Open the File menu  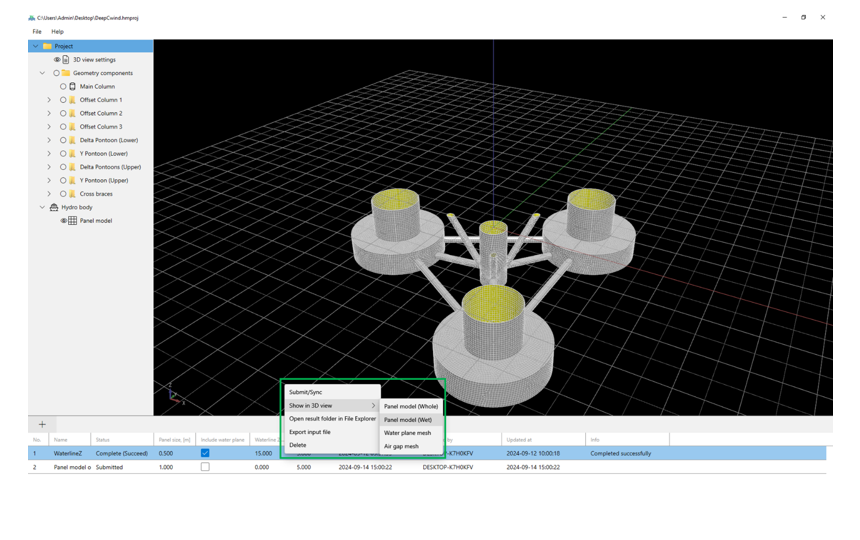[x=37, y=32]
